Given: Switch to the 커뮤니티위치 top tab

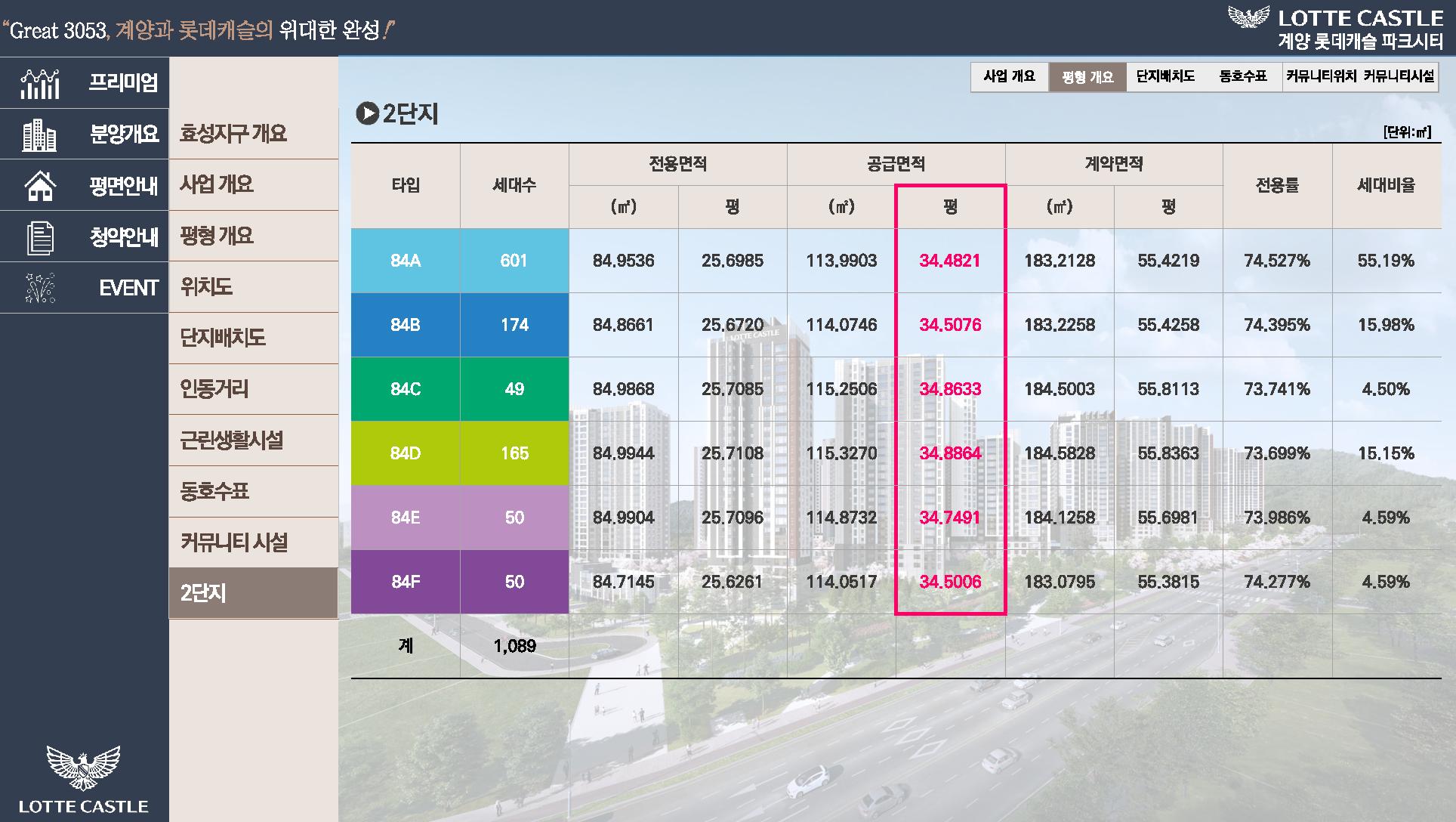Looking at the screenshot, I should [x=1322, y=76].
